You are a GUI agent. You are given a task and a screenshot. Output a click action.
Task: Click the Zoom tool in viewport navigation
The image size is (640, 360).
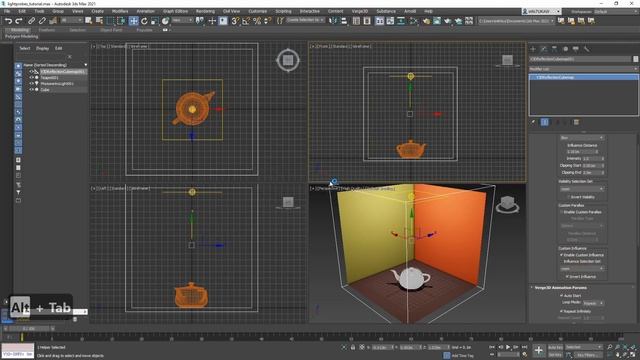click(x=609, y=347)
